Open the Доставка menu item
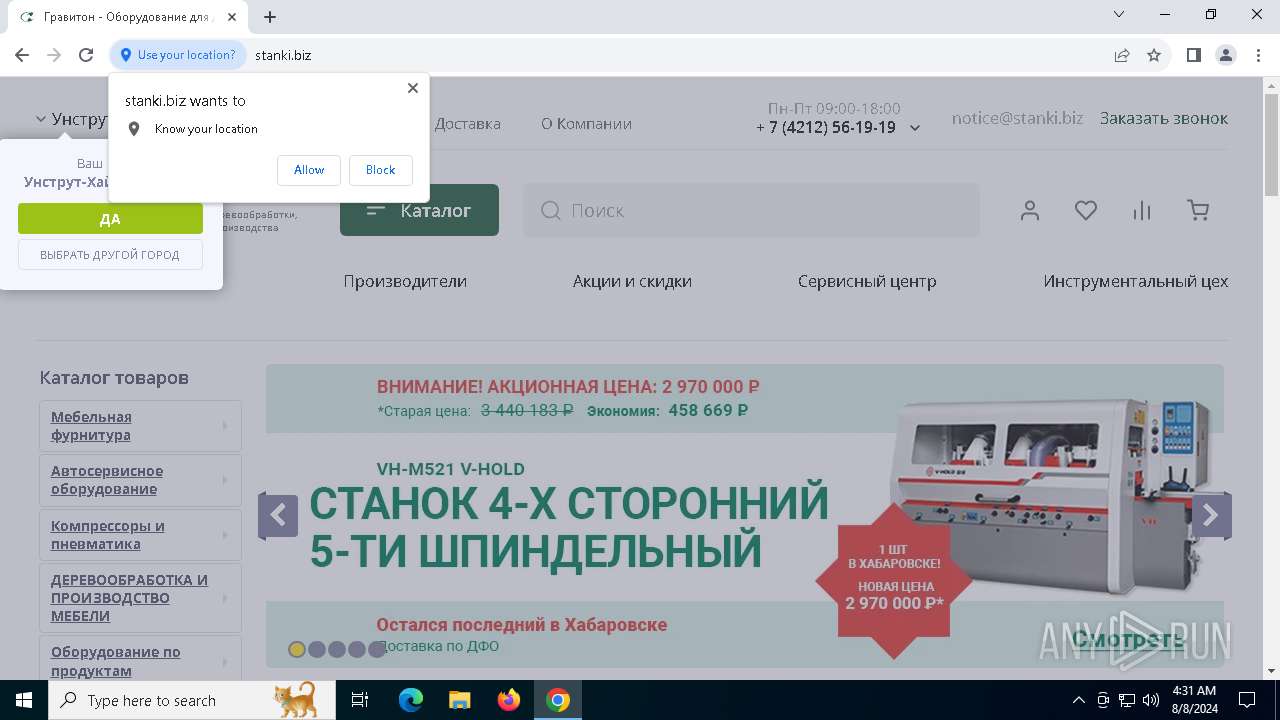The height and width of the screenshot is (720, 1280). (x=468, y=124)
